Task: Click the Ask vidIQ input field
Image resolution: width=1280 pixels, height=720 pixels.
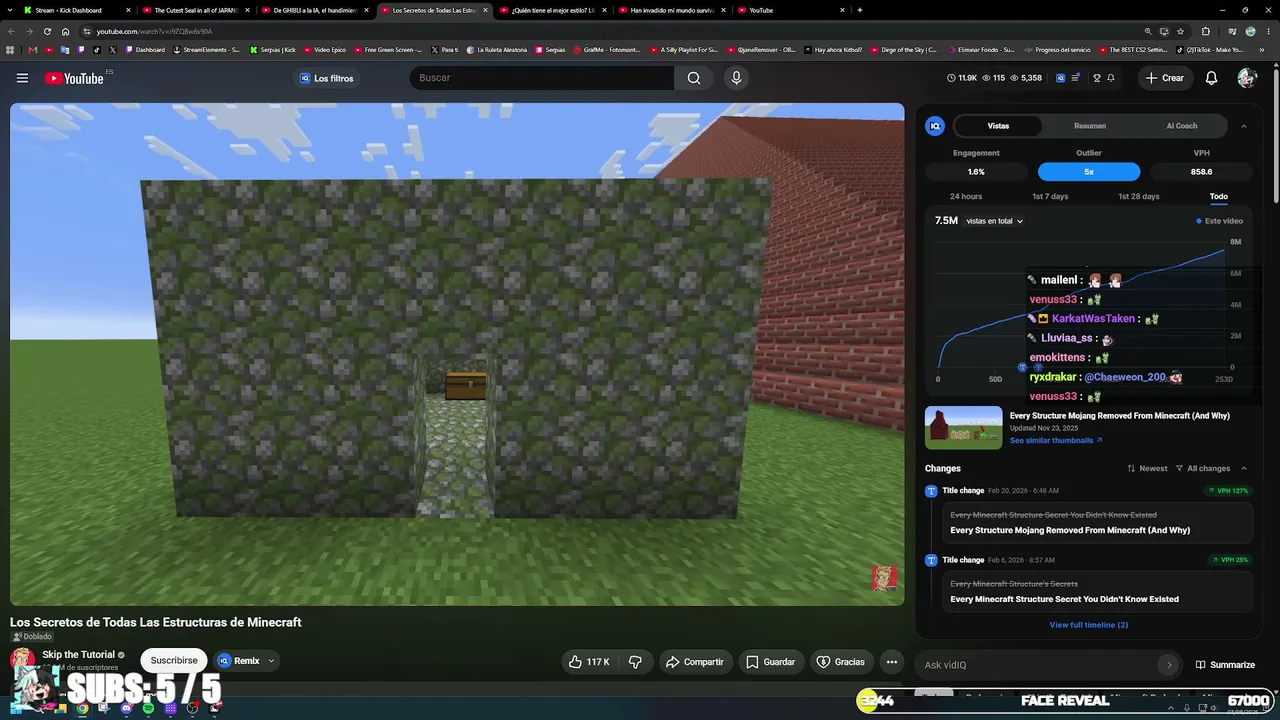Action: click(1040, 665)
